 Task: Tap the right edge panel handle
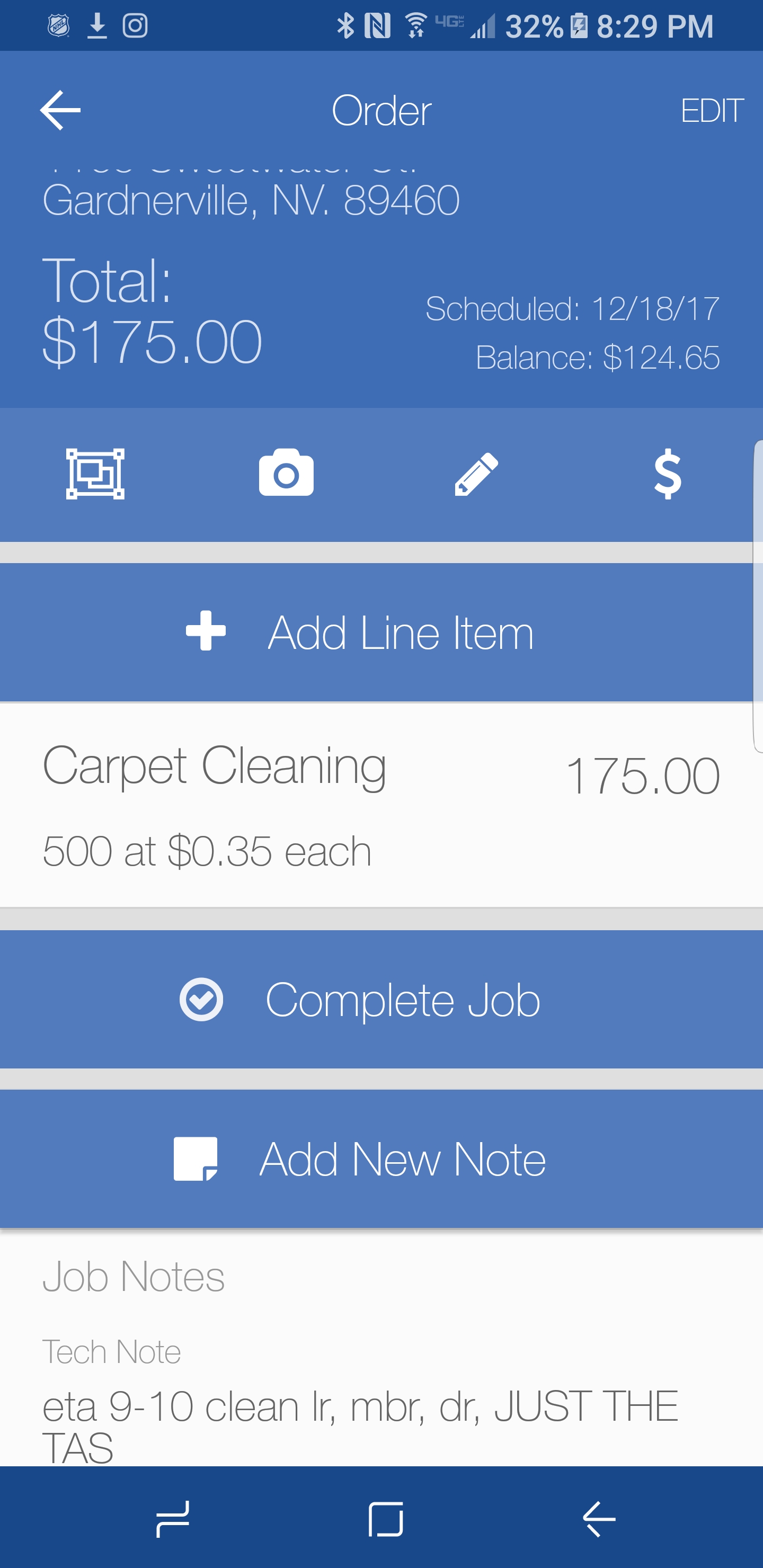(x=758, y=596)
